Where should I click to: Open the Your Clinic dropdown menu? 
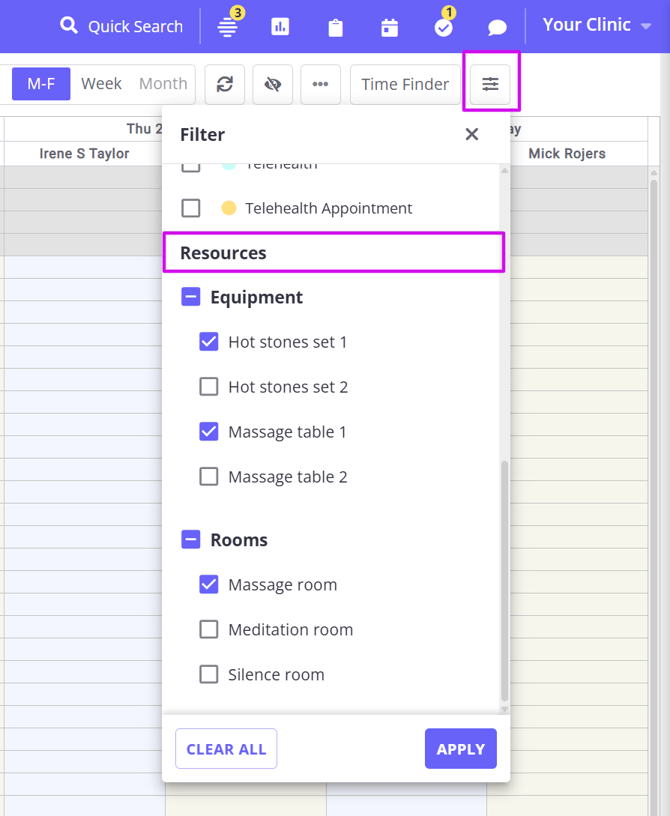[x=597, y=25]
